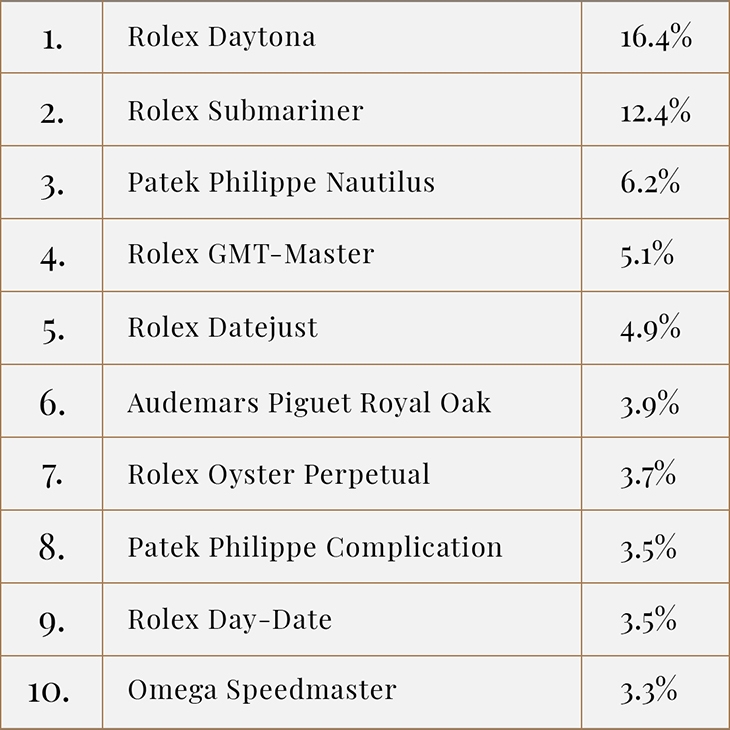This screenshot has height=730, width=730.
Task: Click the 4.9% cell
Action: (x=650, y=327)
